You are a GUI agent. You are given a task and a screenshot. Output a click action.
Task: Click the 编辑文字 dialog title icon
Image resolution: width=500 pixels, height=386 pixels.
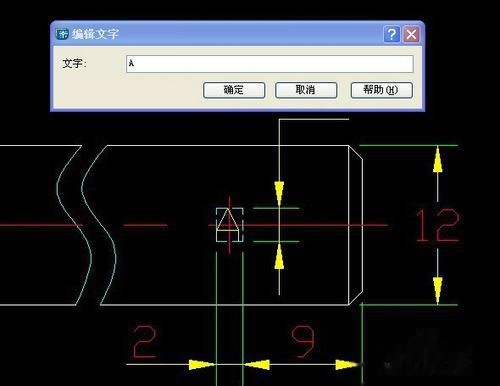[x=62, y=34]
